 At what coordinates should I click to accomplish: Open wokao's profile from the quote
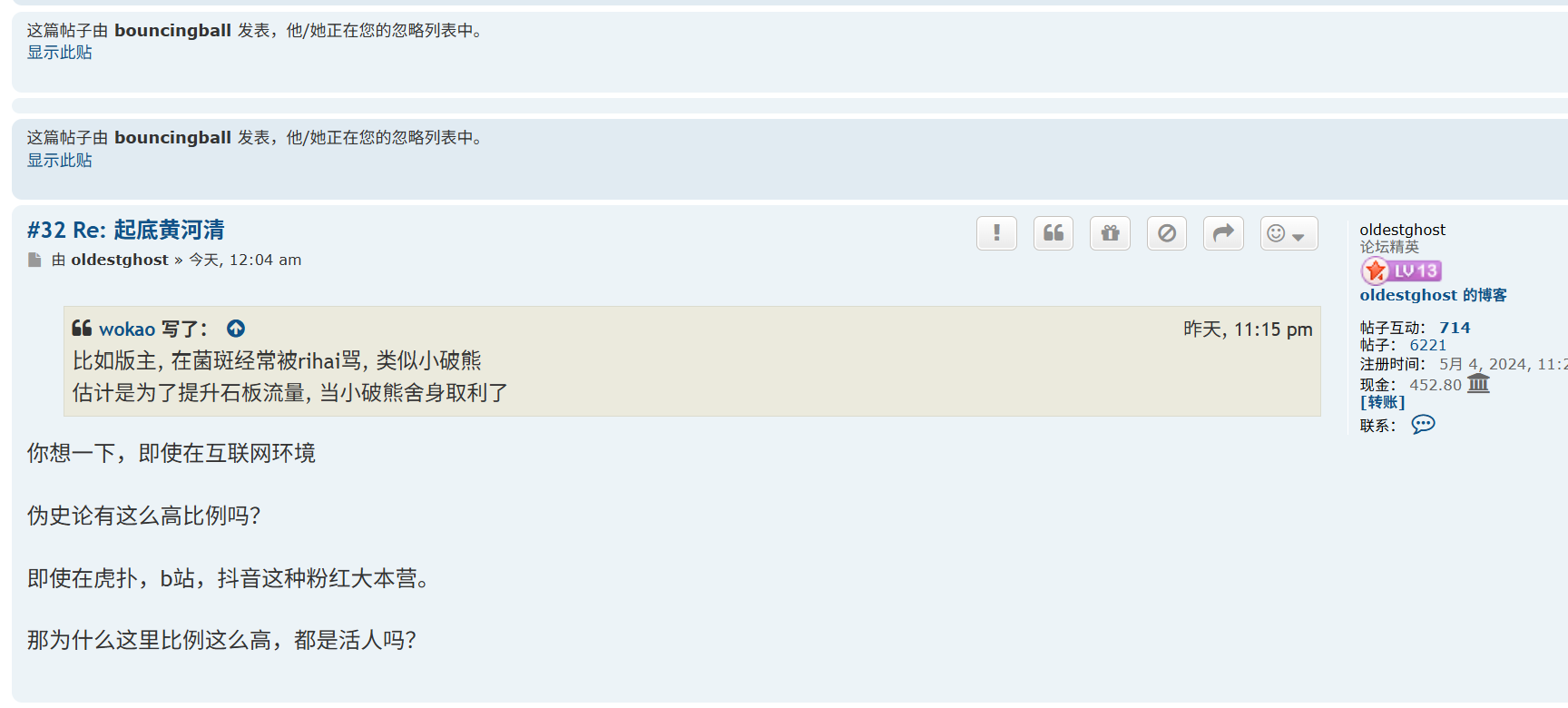coord(127,329)
